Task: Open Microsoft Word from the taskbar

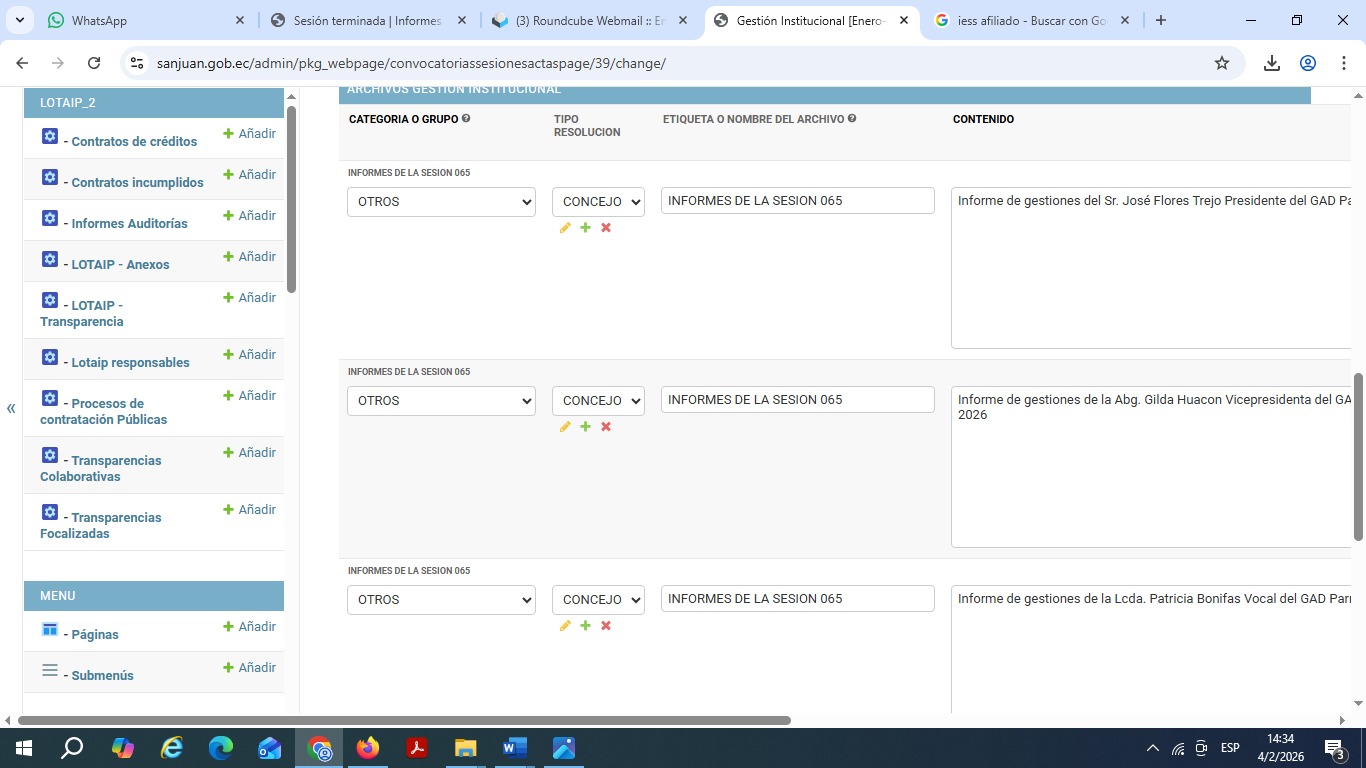Action: [x=514, y=748]
